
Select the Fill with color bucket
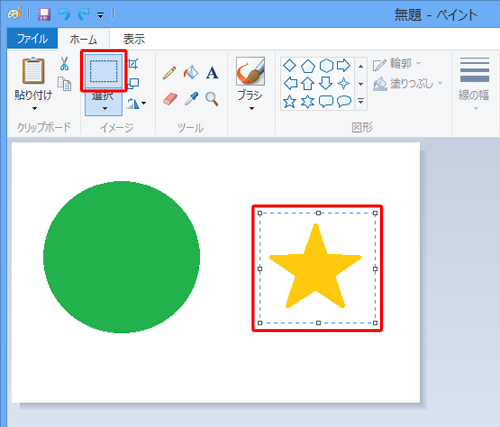pyautogui.click(x=191, y=73)
